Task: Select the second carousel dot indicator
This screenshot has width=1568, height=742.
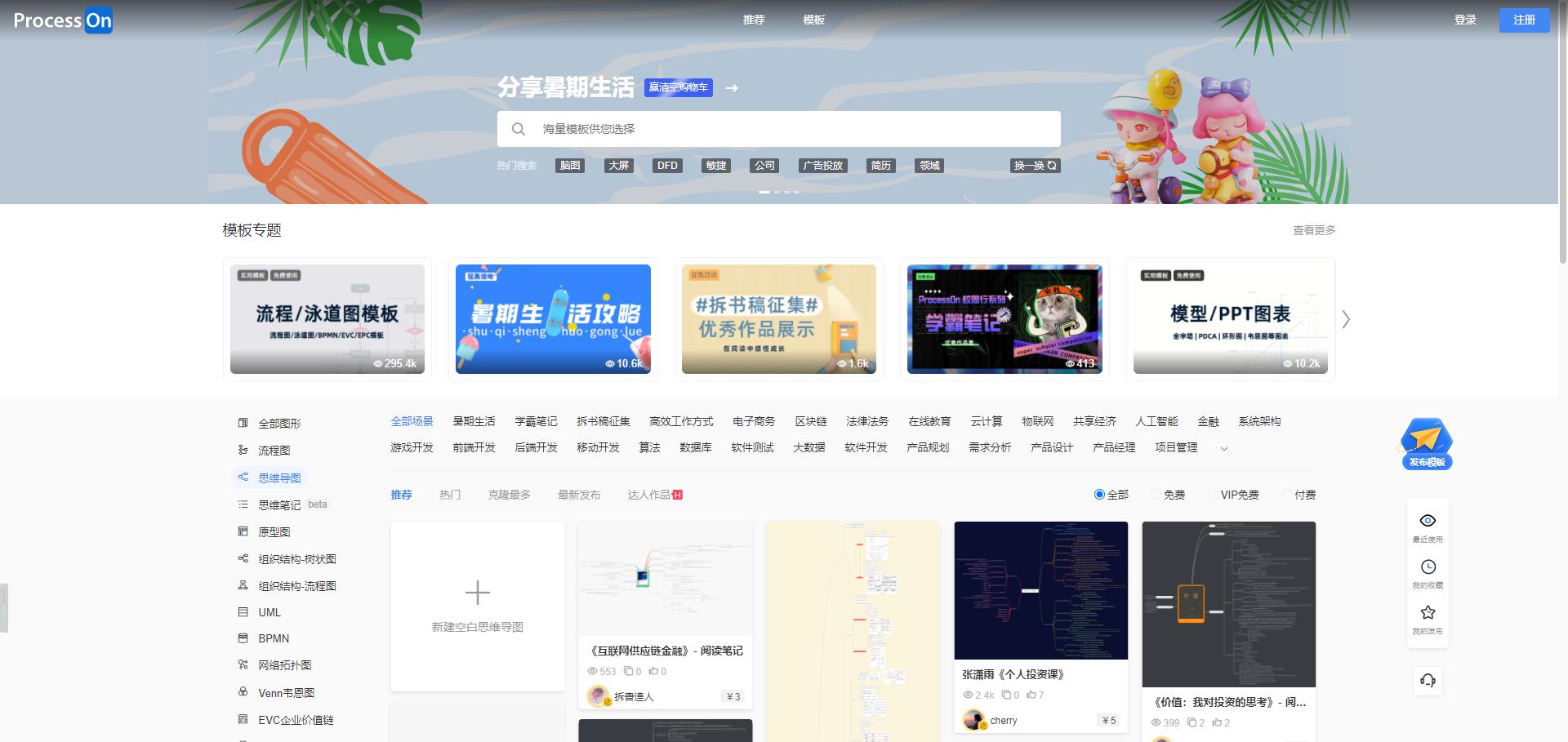Action: [x=775, y=192]
